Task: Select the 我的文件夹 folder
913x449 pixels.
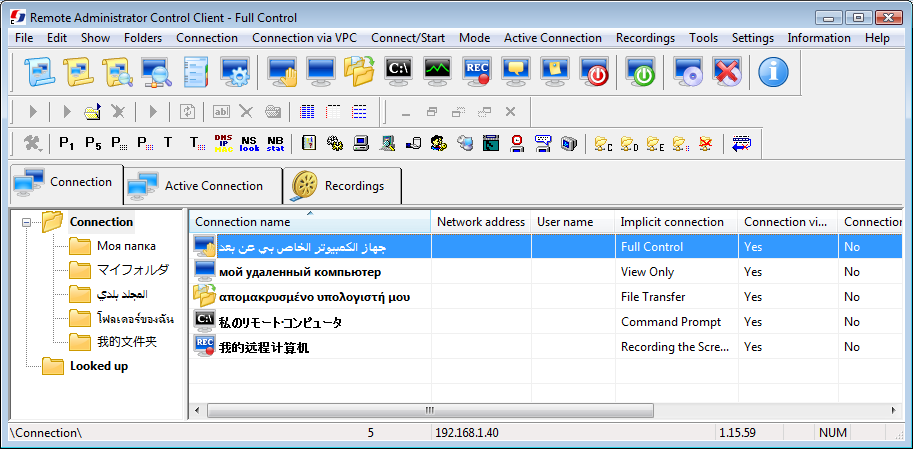Action: tap(127, 342)
